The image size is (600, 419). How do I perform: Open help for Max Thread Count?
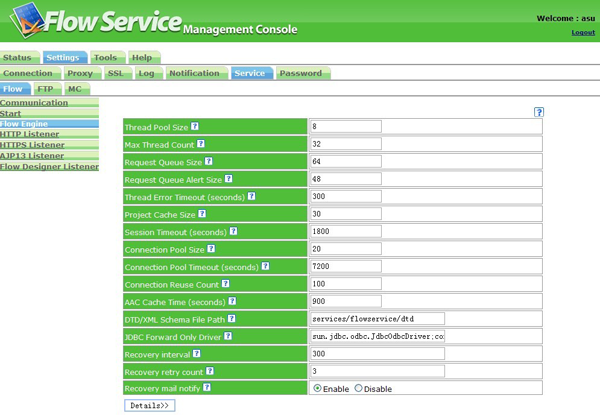(x=201, y=143)
